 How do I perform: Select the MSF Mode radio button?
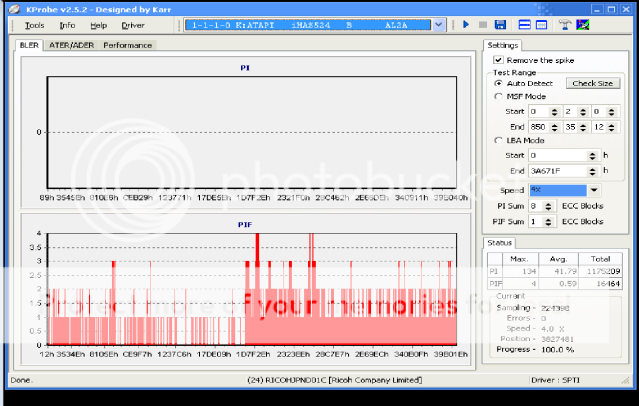click(x=499, y=97)
